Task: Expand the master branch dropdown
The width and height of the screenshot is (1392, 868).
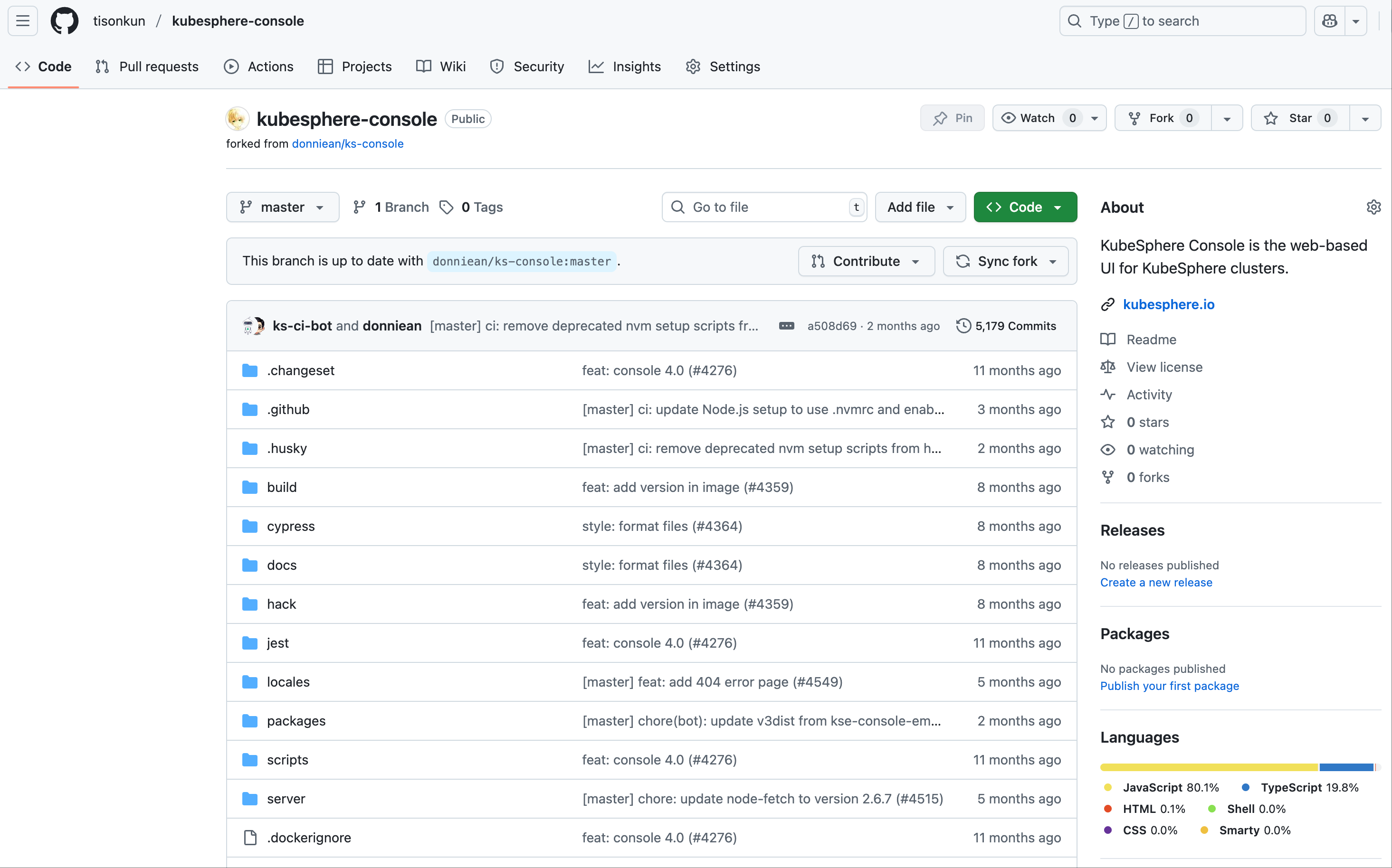Action: coord(283,207)
